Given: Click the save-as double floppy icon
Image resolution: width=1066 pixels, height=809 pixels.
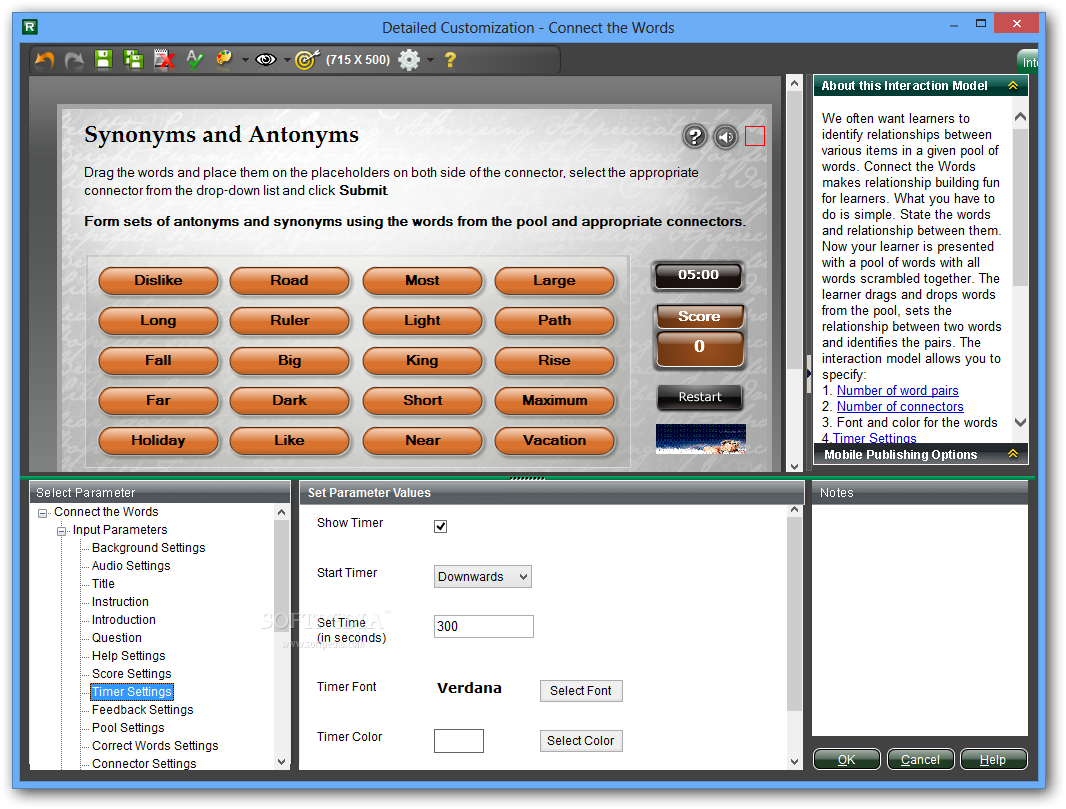Looking at the screenshot, I should point(133,59).
